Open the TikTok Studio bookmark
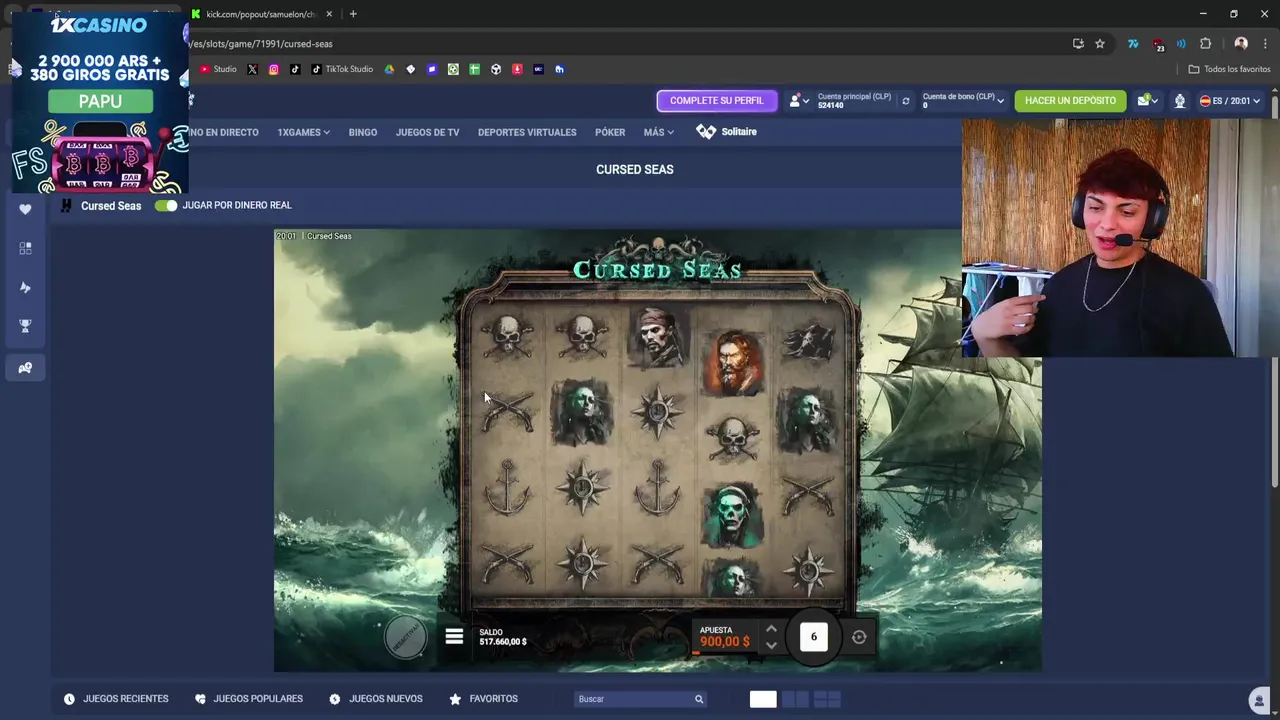 pyautogui.click(x=341, y=69)
